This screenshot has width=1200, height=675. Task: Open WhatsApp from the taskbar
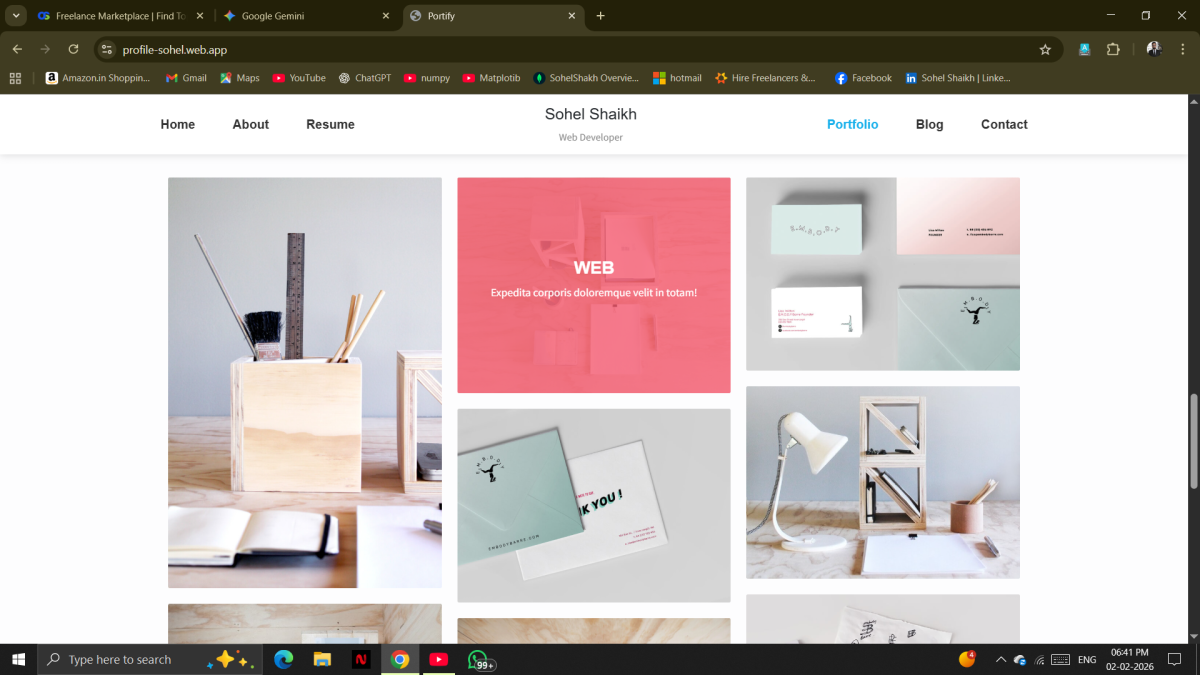tap(478, 659)
